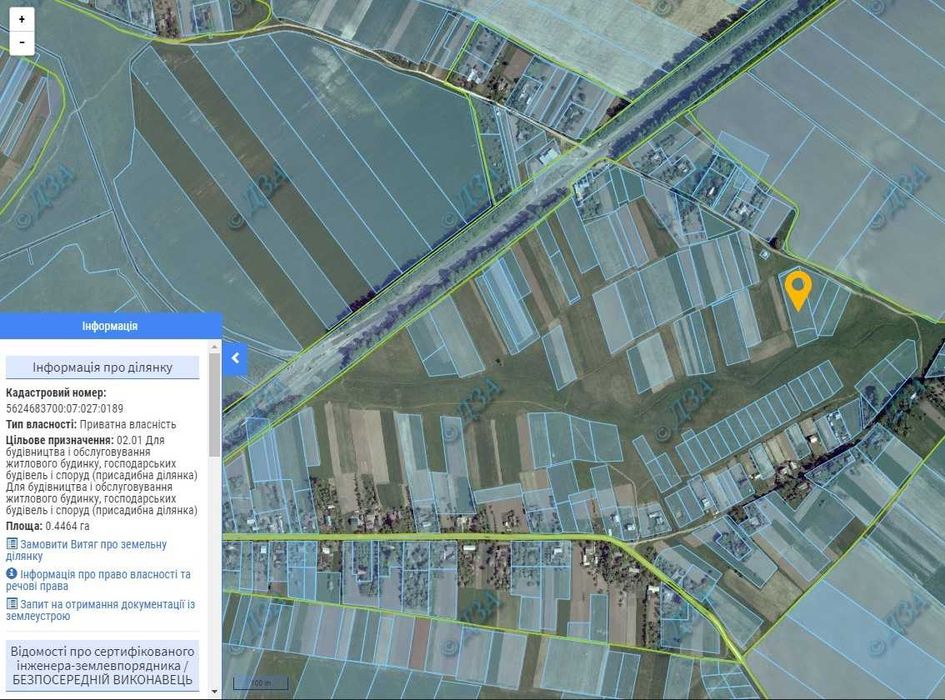Image resolution: width=945 pixels, height=700 pixels.
Task: Click the panel scrollbar up arrow
Action: (215, 347)
